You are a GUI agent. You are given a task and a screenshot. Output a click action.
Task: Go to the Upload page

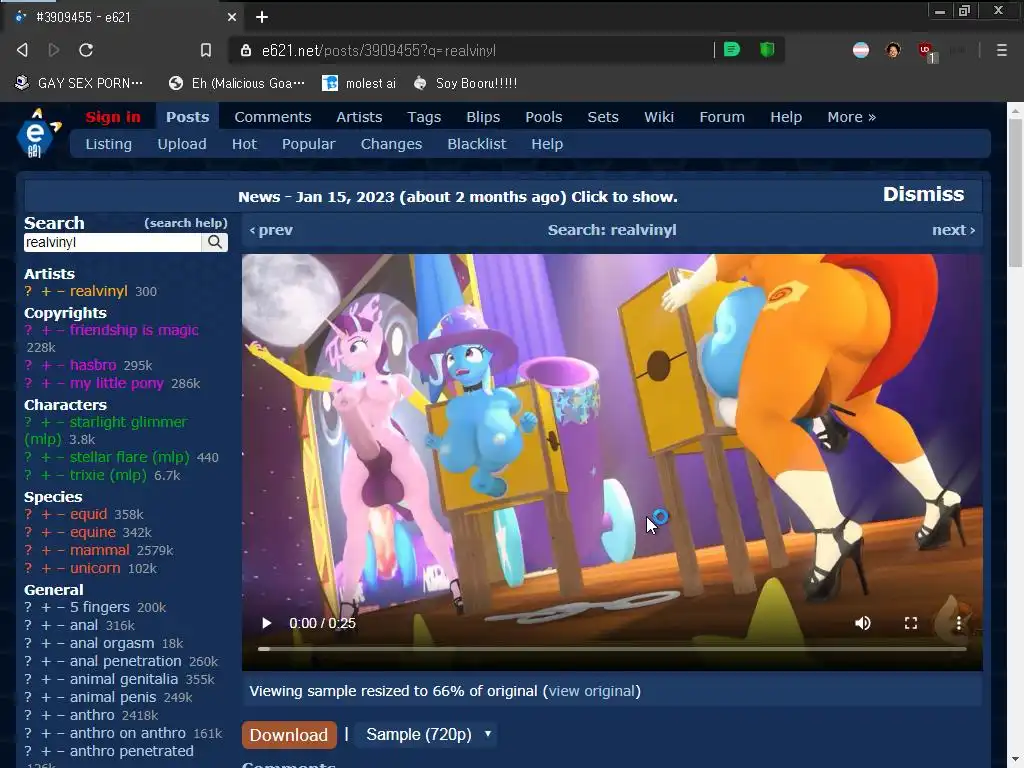[x=182, y=144]
